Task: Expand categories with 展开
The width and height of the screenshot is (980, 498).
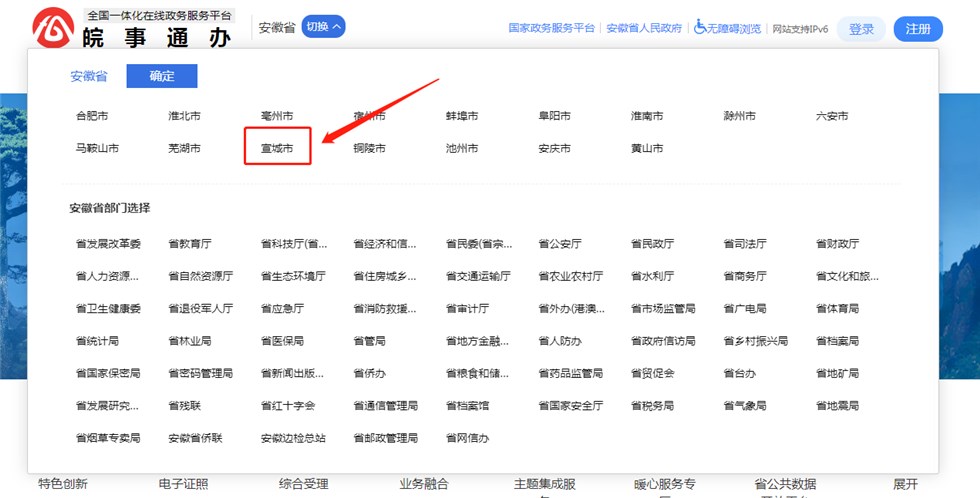Action: pyautogui.click(x=906, y=484)
